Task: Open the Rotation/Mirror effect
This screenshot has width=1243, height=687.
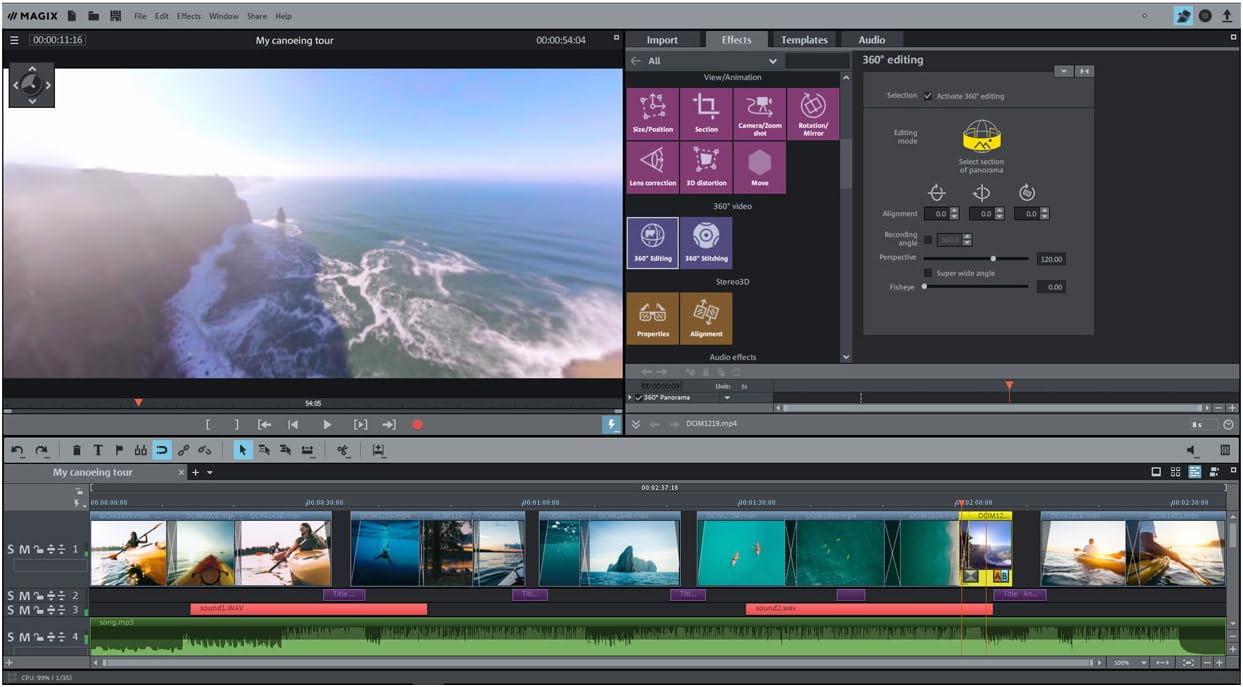Action: (812, 114)
